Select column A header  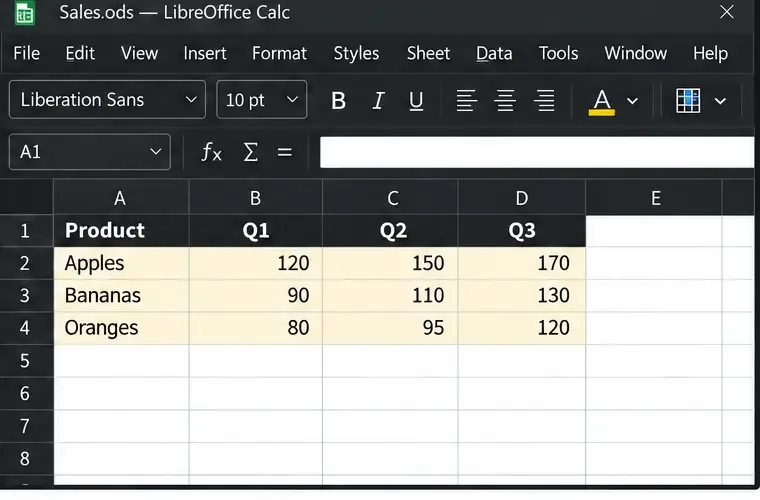tap(121, 197)
